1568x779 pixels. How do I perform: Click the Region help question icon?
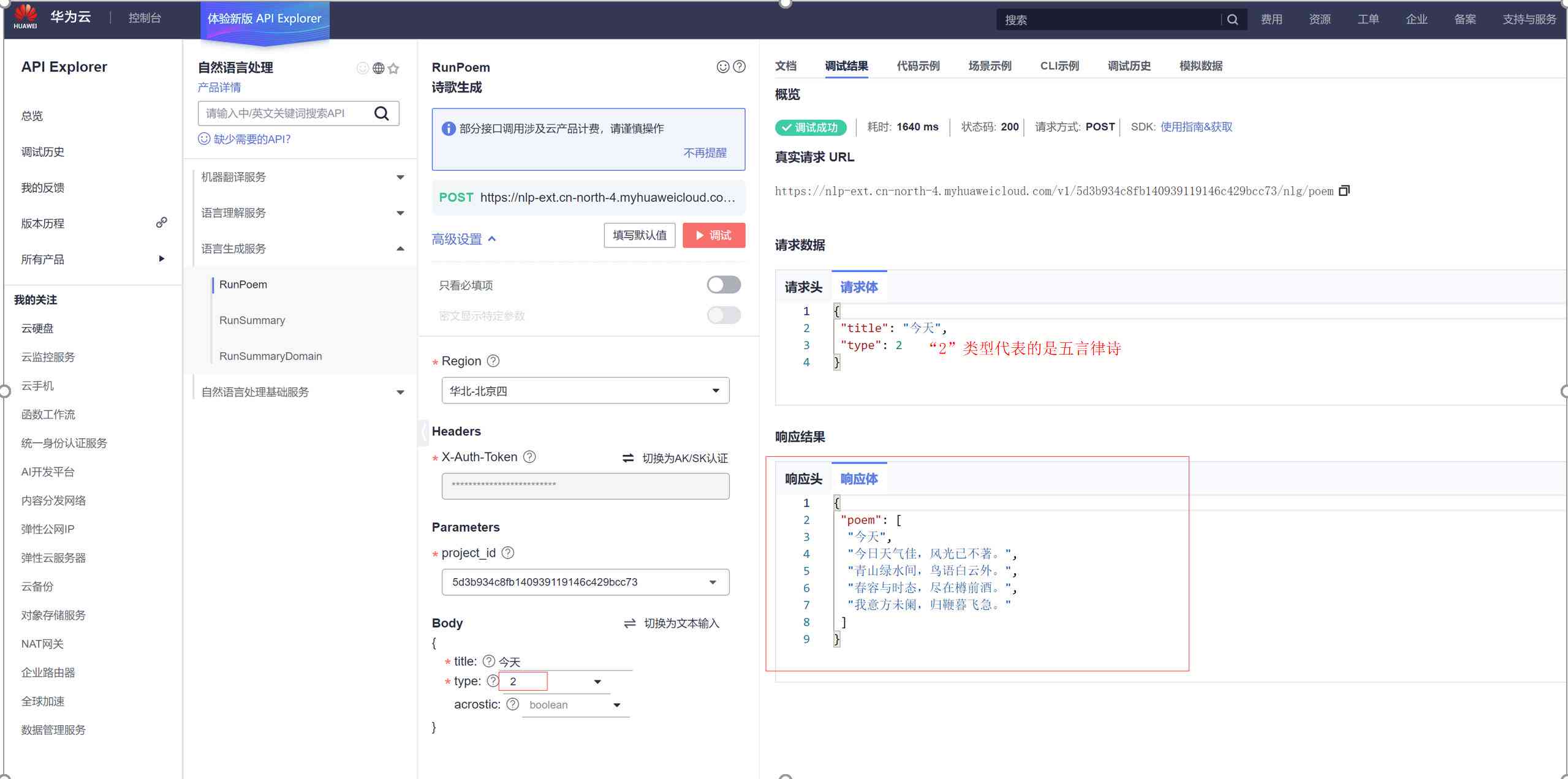493,361
